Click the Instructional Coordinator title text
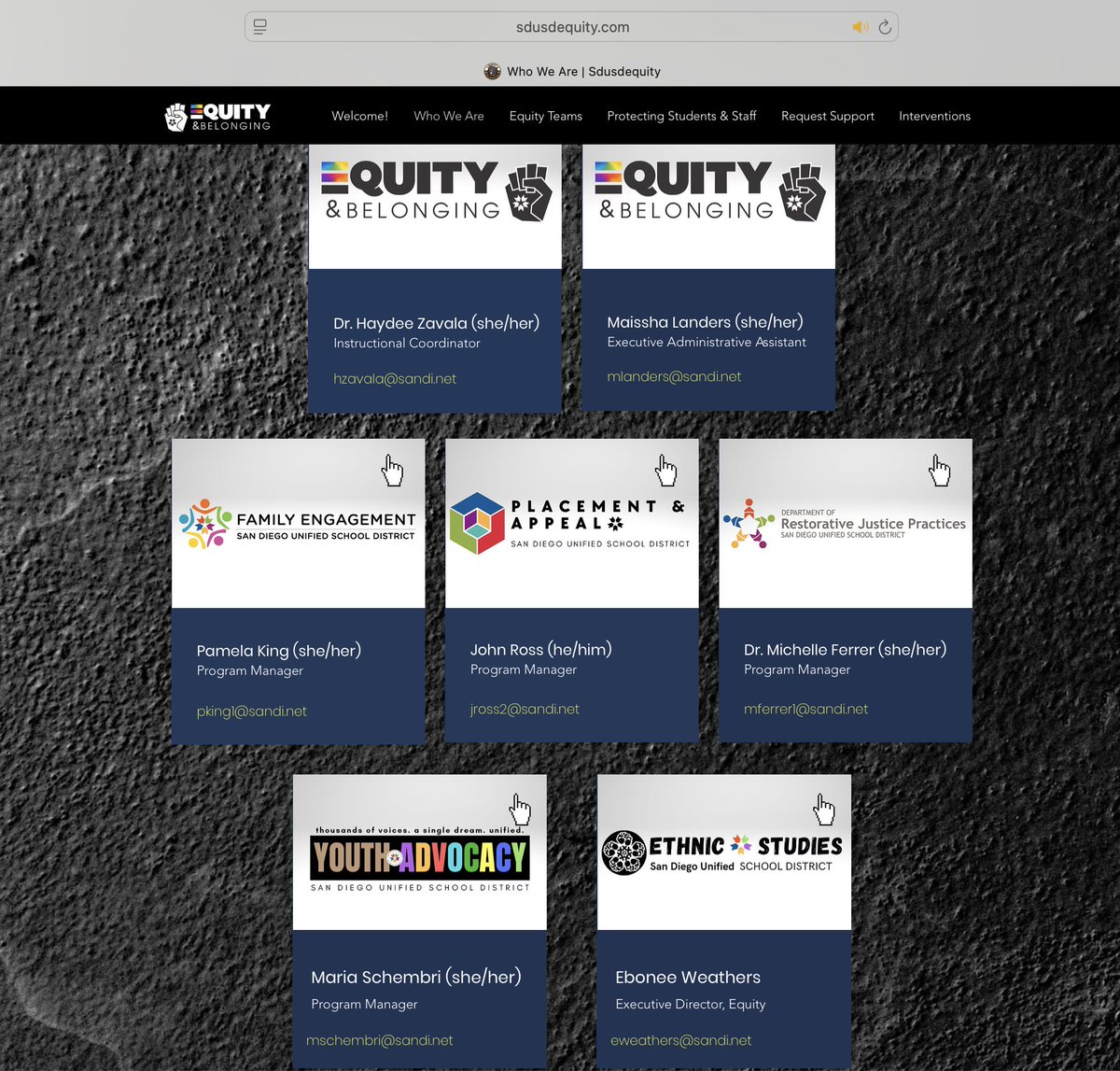The image size is (1120, 1071). click(407, 344)
